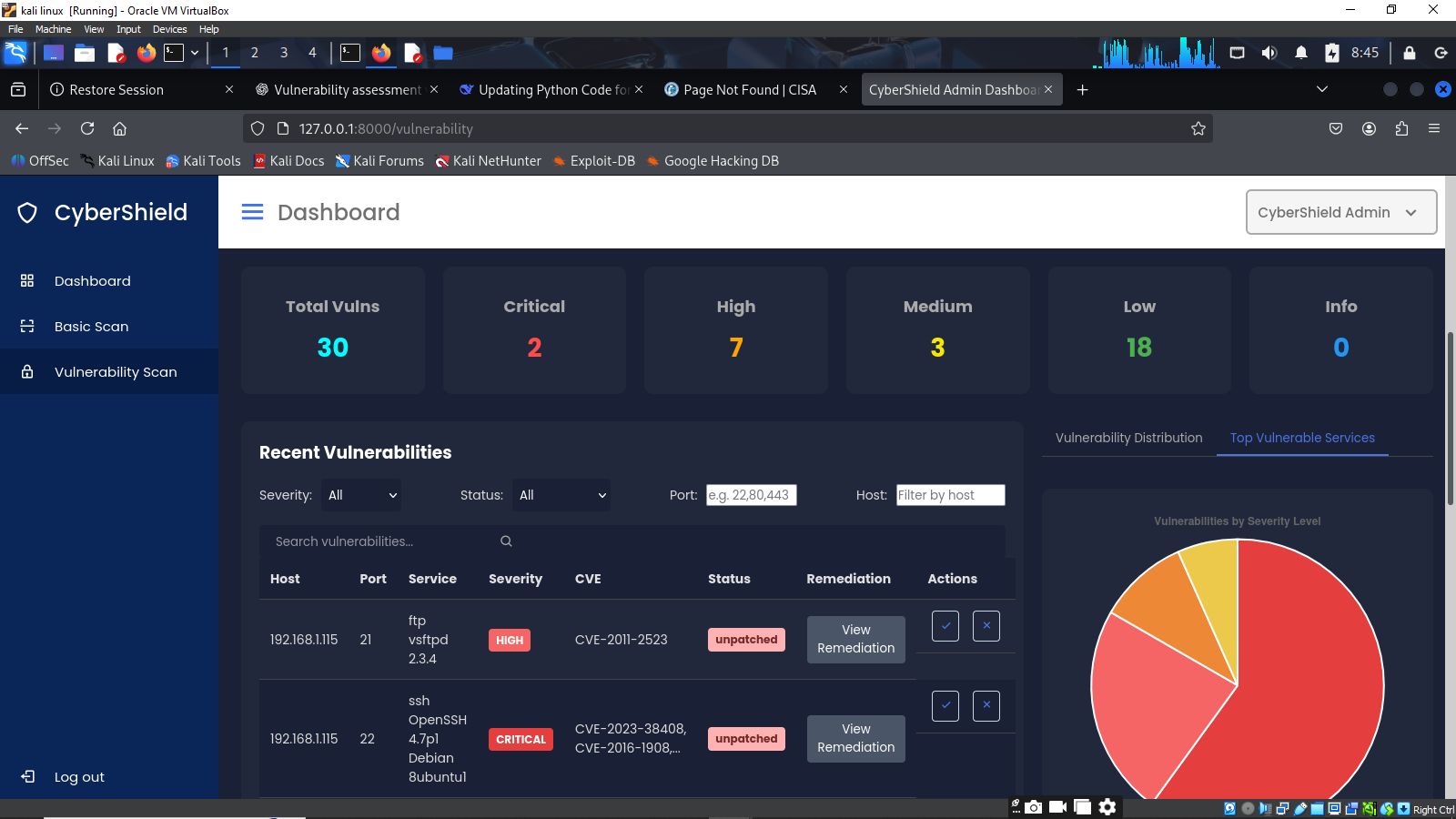The image size is (1456, 819).
Task: Mark the ssh OpenSSH row with the checkmark icon
Action: (x=945, y=706)
